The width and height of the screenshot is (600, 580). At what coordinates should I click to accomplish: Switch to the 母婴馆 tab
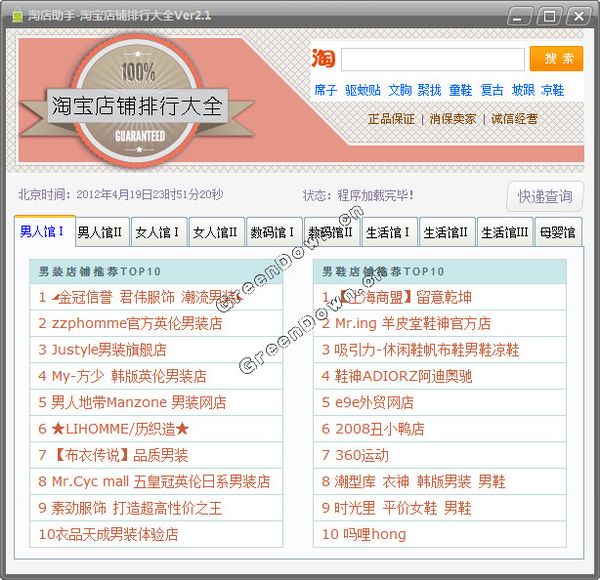[x=558, y=232]
